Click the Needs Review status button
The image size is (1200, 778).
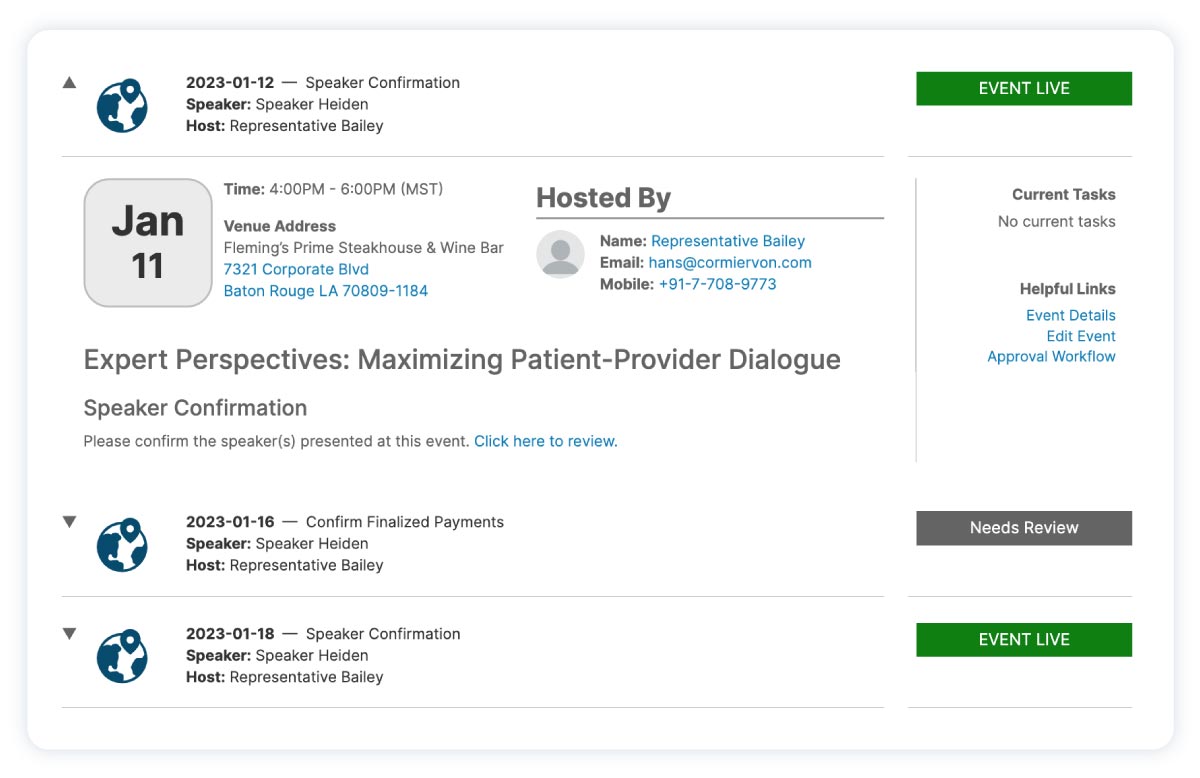pos(1023,528)
